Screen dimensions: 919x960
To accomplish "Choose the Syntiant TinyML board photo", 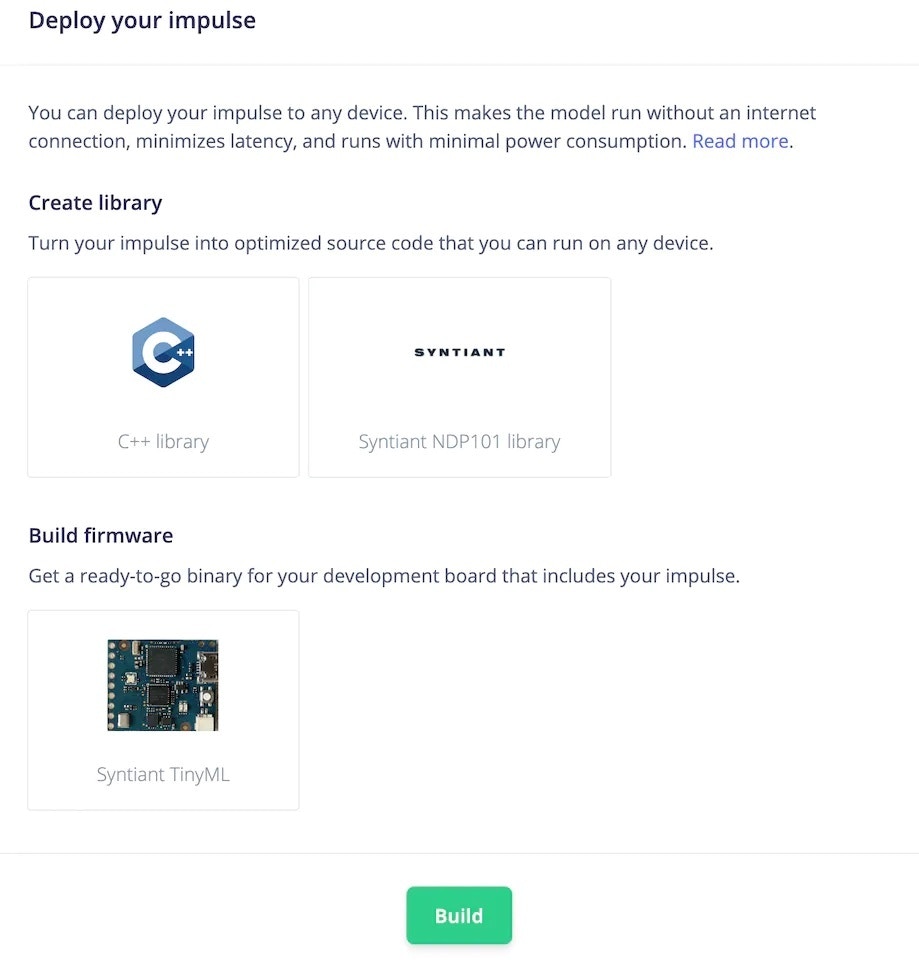I will (x=163, y=685).
